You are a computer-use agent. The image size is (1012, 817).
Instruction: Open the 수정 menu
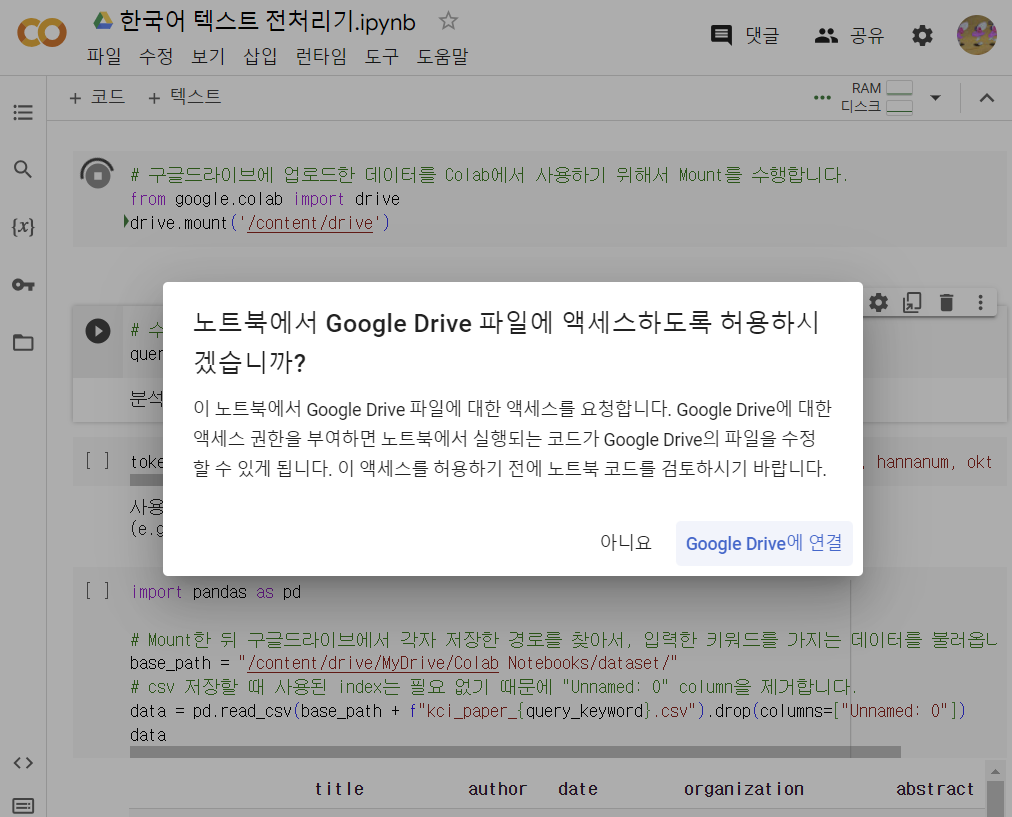(x=156, y=56)
